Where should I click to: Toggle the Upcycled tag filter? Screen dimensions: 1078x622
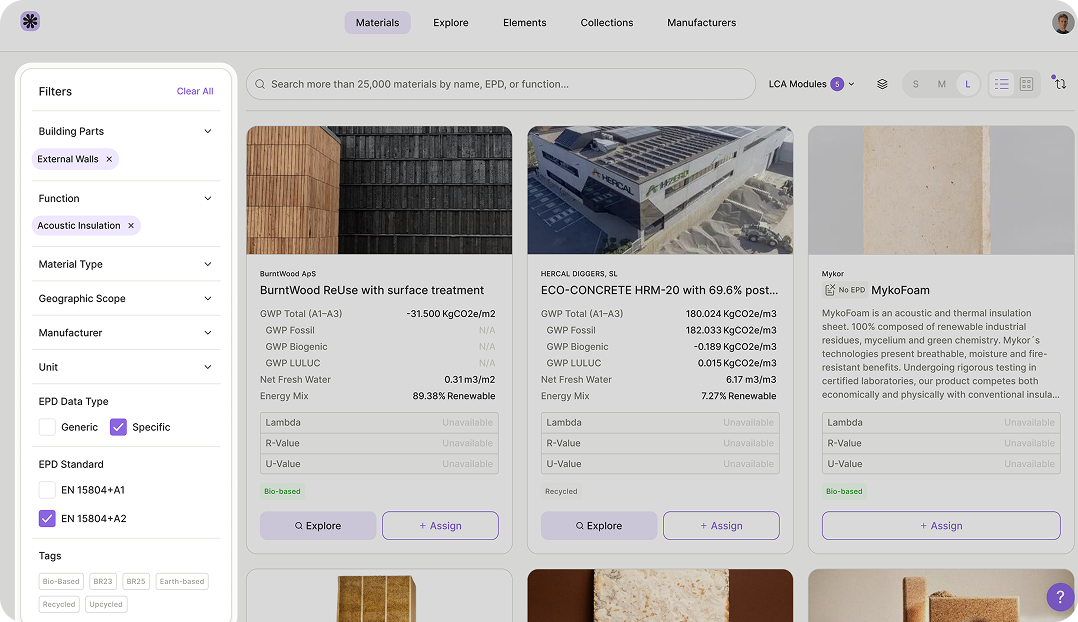(x=106, y=604)
